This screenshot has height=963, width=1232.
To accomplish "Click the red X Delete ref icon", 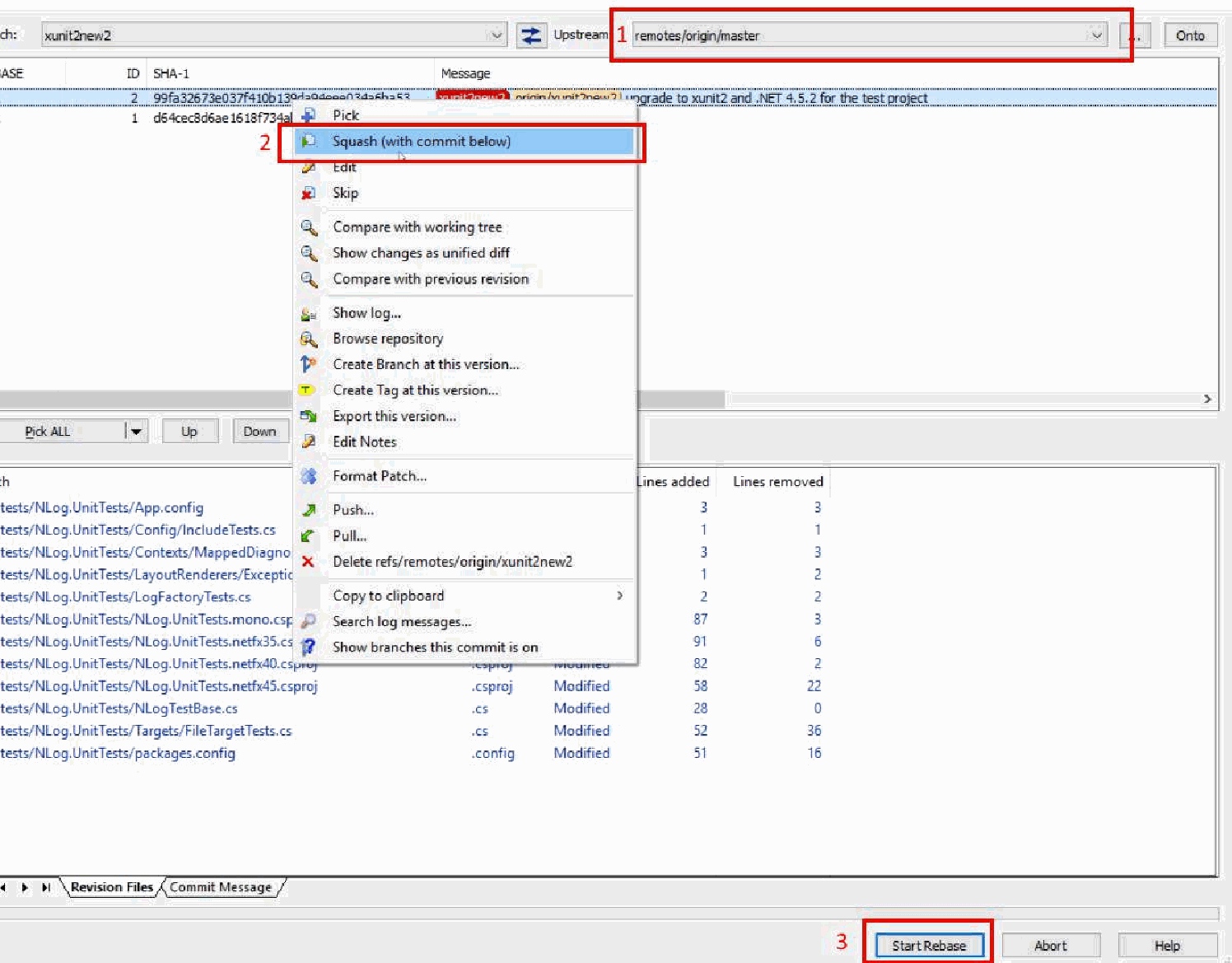I will click(308, 562).
